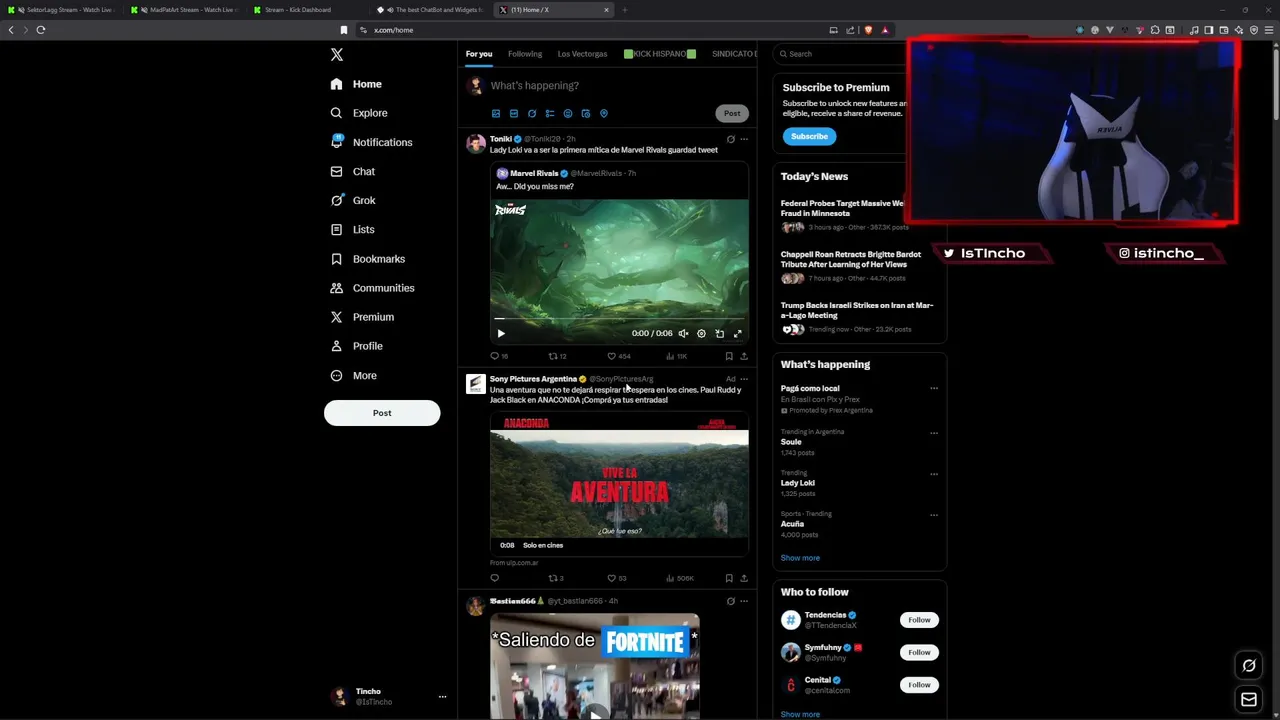Follow the Symfuhny account

pos(919,652)
